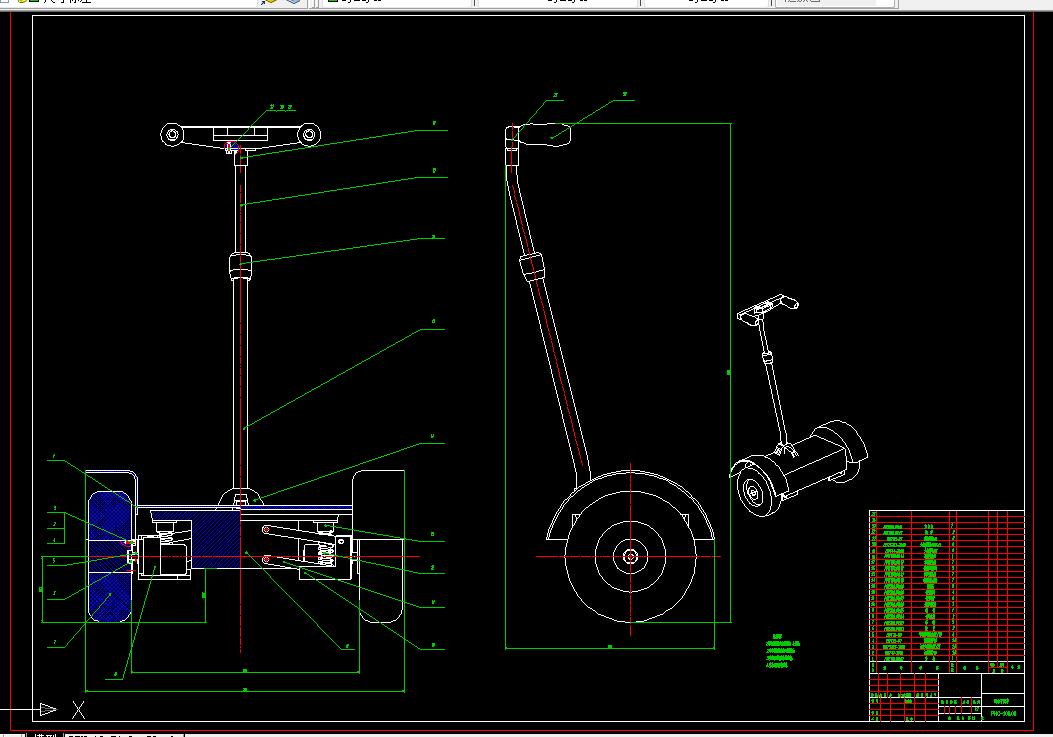Click the drawing number cell in title block
The height and width of the screenshot is (737, 1053).
[x=1003, y=713]
